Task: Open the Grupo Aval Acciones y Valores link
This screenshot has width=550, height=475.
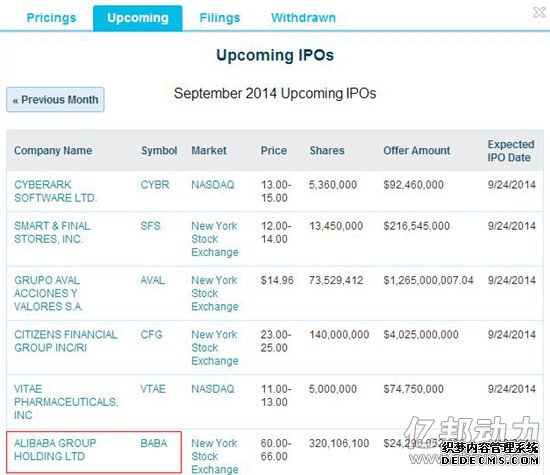Action: (x=48, y=293)
